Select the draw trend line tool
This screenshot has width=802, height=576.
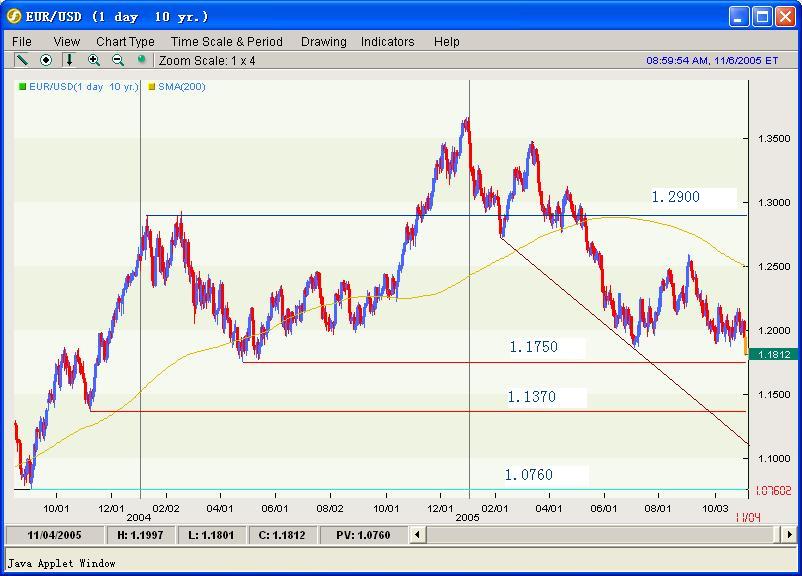(22, 60)
